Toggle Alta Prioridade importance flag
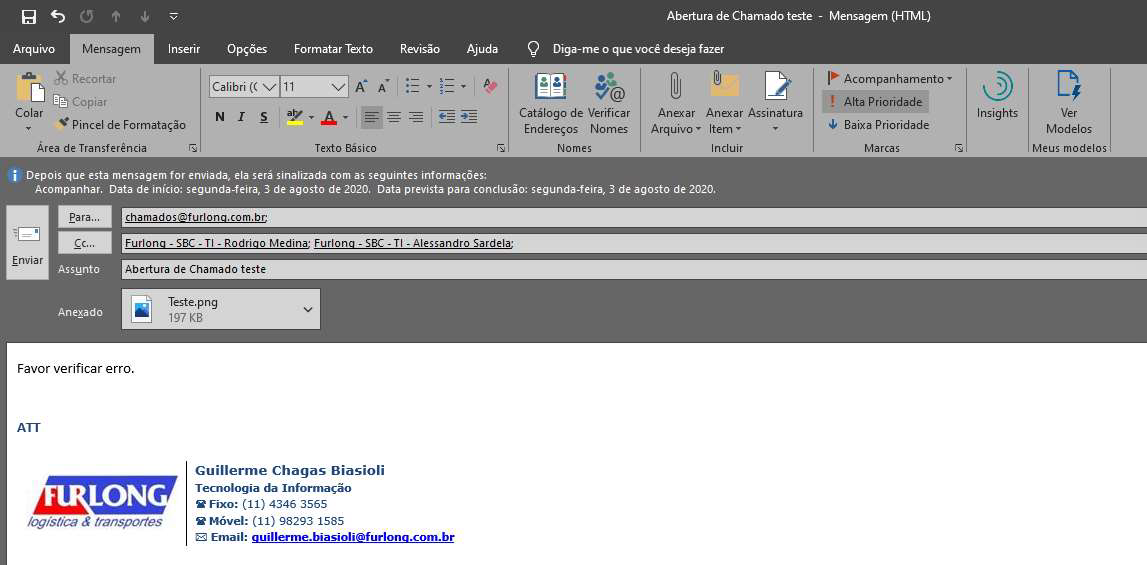The width and height of the screenshot is (1147, 565). (x=875, y=102)
